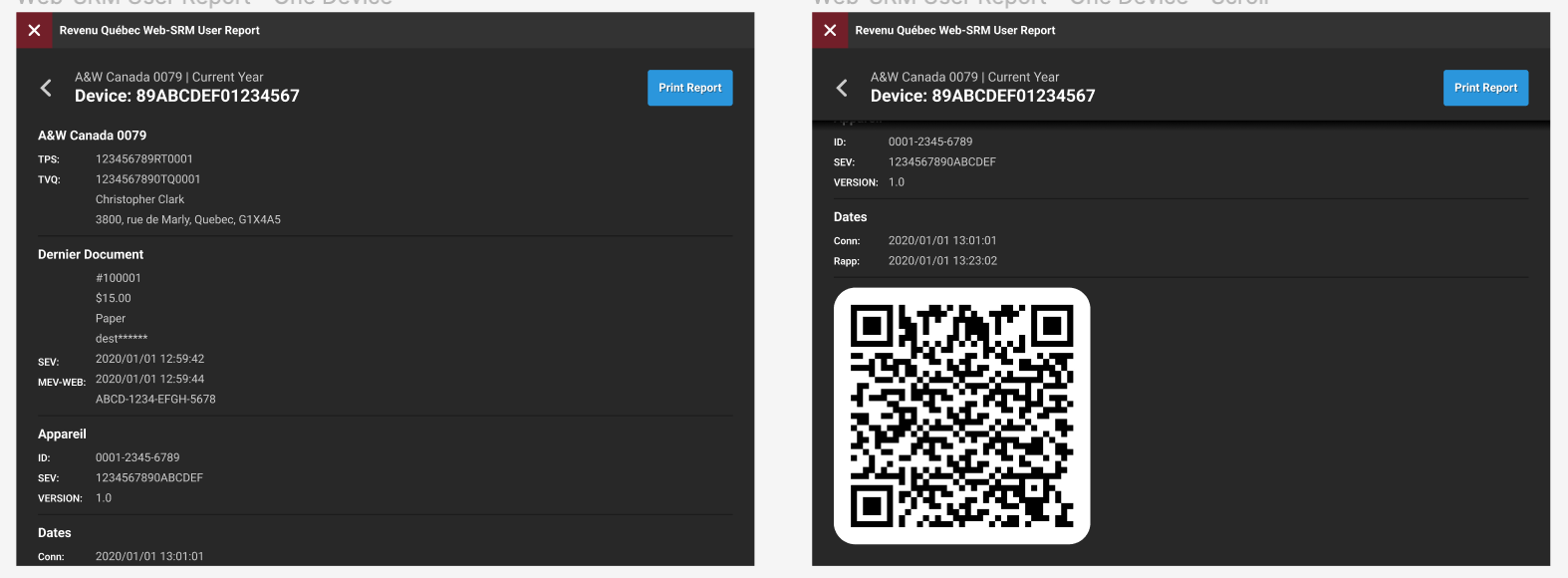Viewport: 1568px width, 578px height.
Task: Select the TPS number 123456789RT0001
Action: click(144, 159)
